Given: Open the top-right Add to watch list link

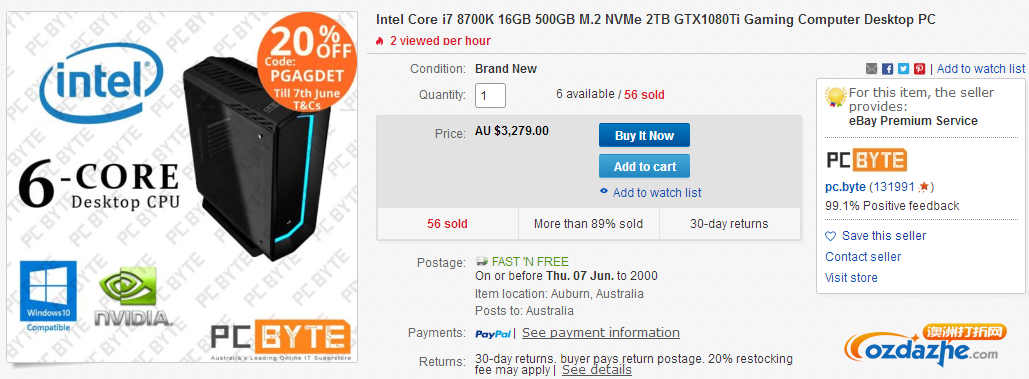Looking at the screenshot, I should [x=981, y=69].
